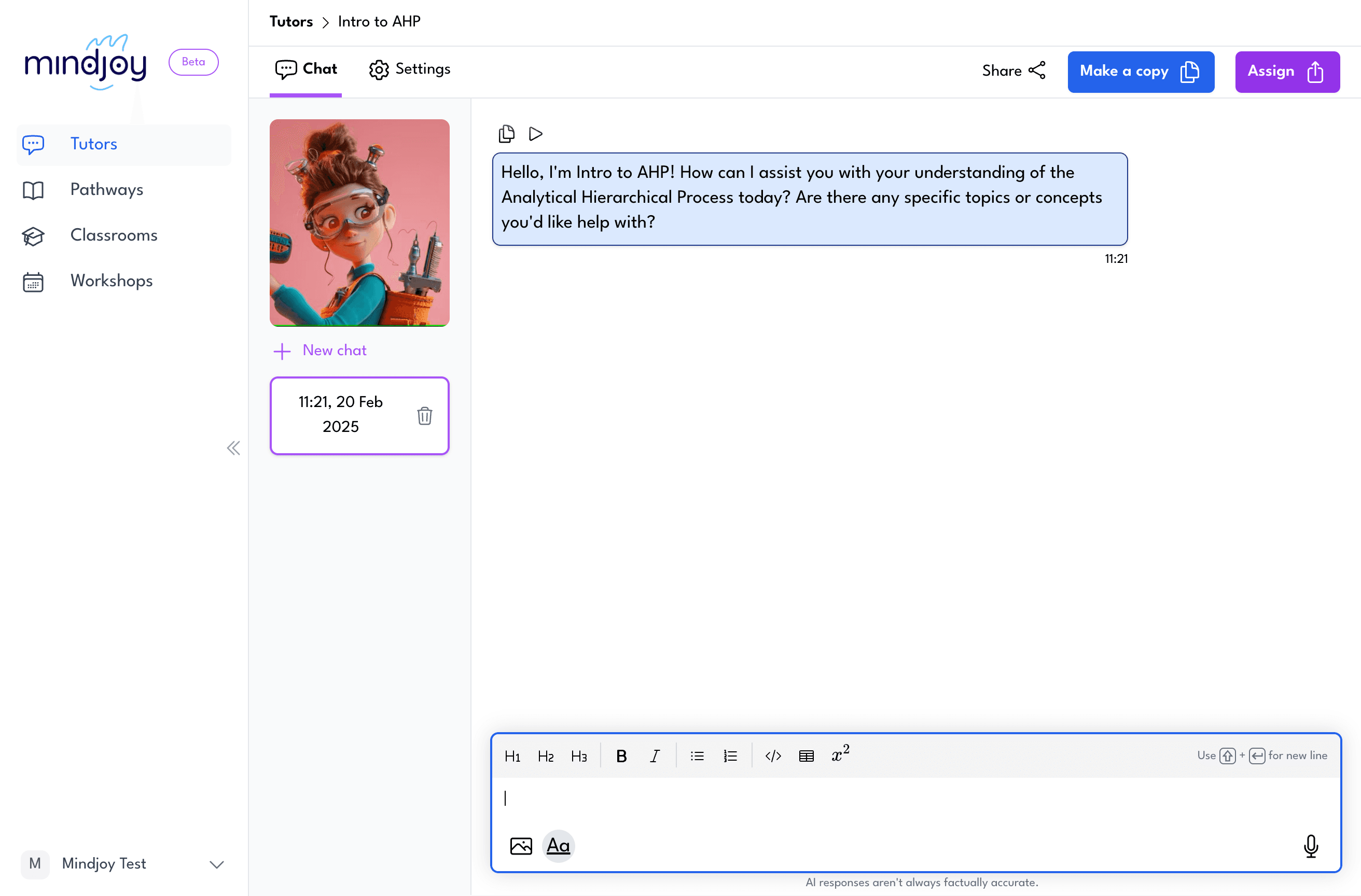Click the microphone voice input icon
Image resolution: width=1361 pixels, height=896 pixels.
click(1311, 846)
